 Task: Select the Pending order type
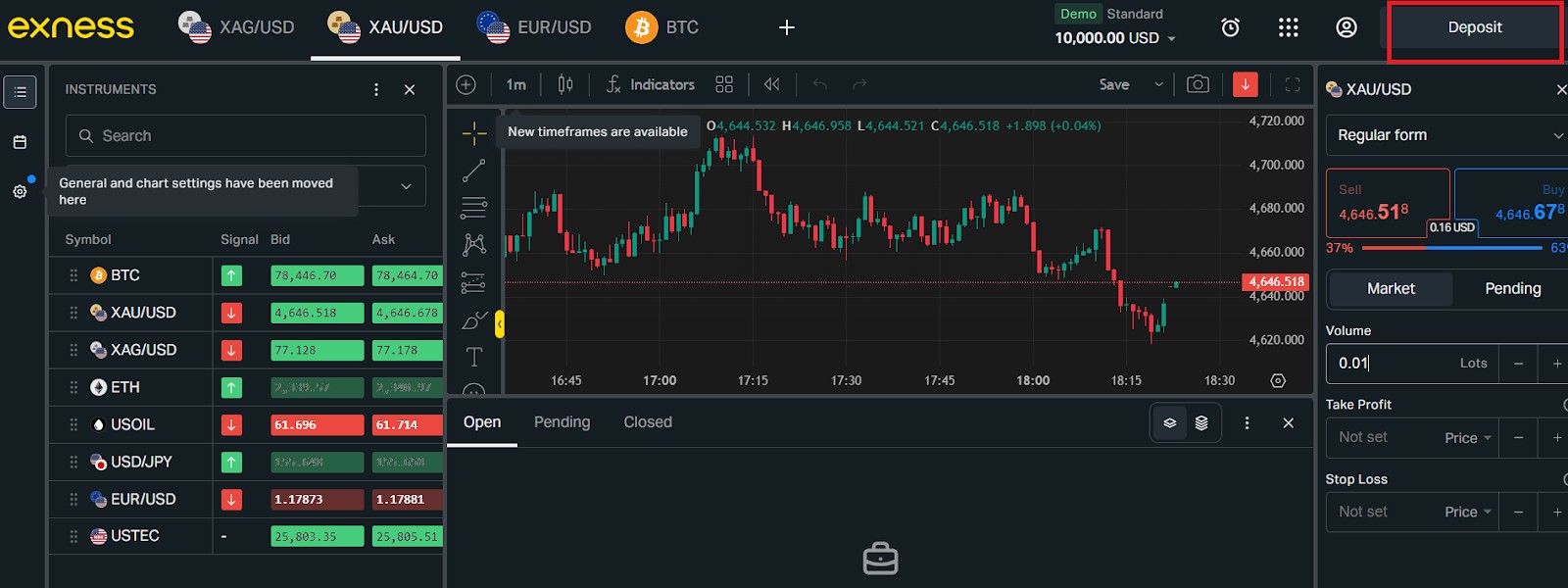pos(1512,289)
